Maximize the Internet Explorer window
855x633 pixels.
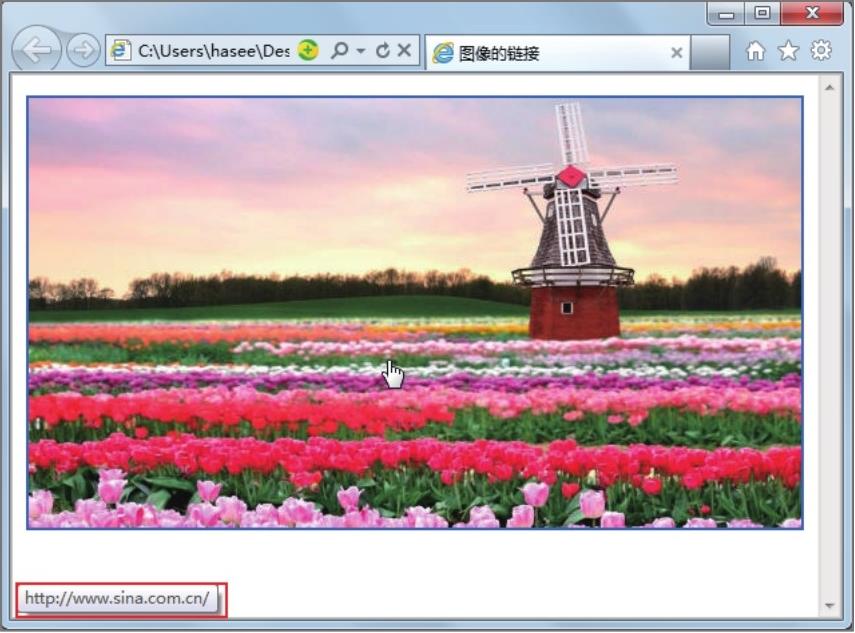pos(762,14)
